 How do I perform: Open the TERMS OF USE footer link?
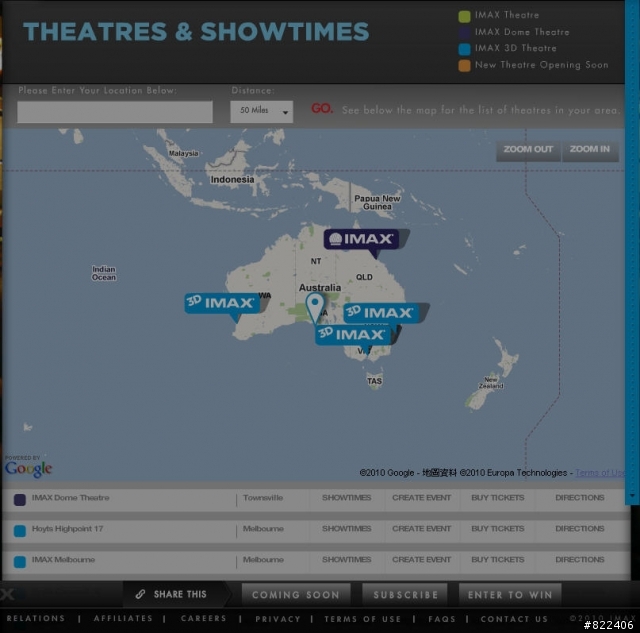pos(362,619)
